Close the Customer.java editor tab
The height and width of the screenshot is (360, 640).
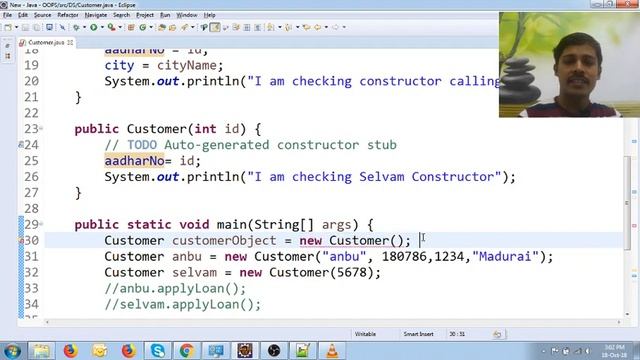(x=70, y=42)
